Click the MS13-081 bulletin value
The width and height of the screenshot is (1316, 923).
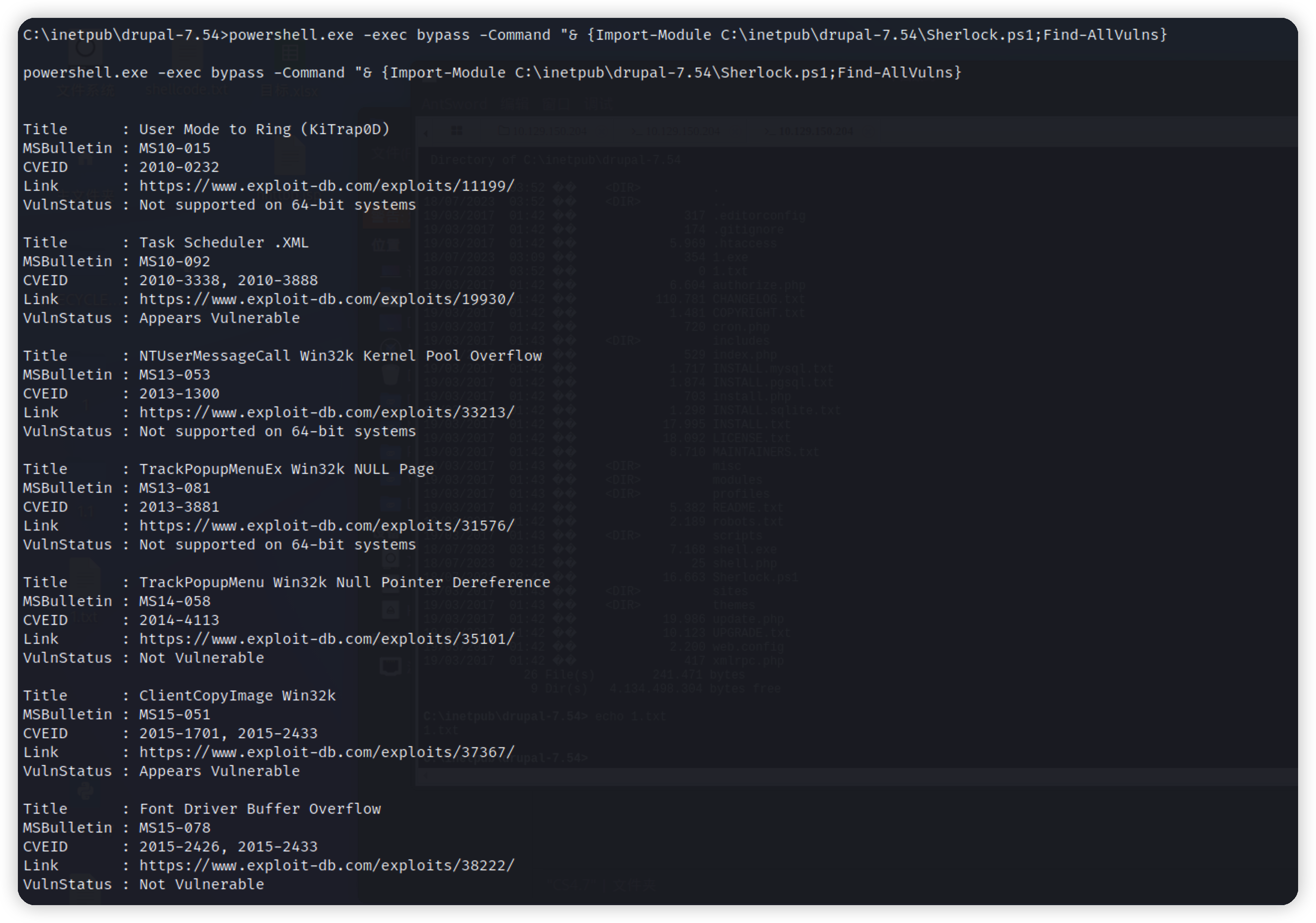coord(174,488)
